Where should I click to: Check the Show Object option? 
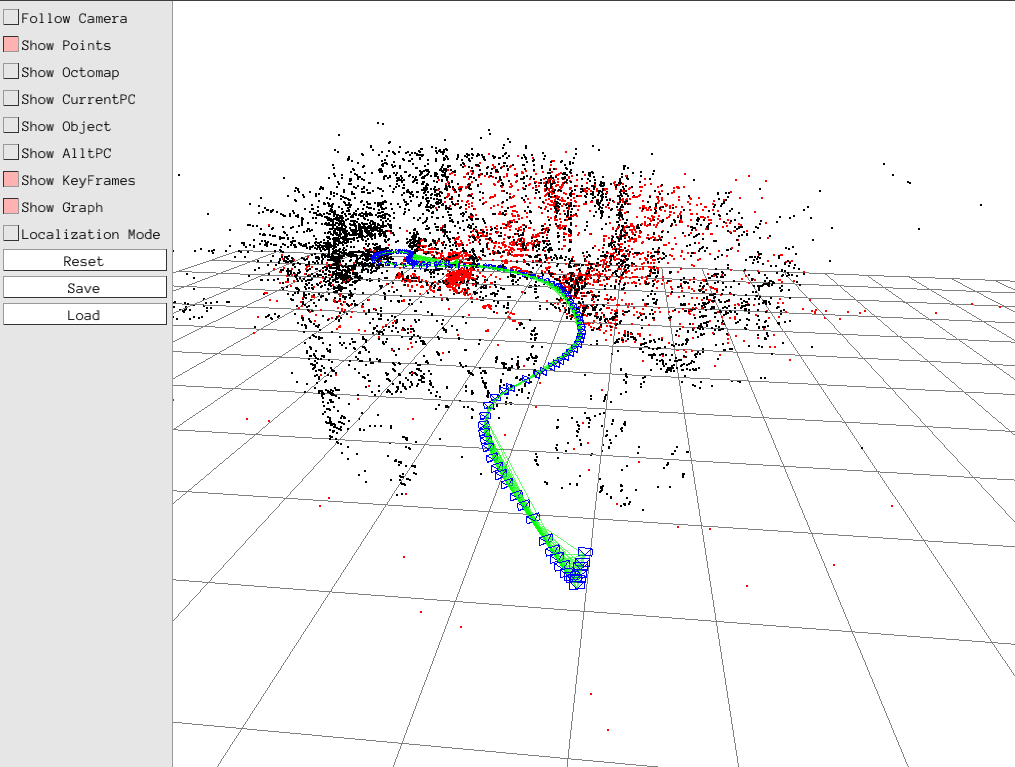click(x=11, y=126)
